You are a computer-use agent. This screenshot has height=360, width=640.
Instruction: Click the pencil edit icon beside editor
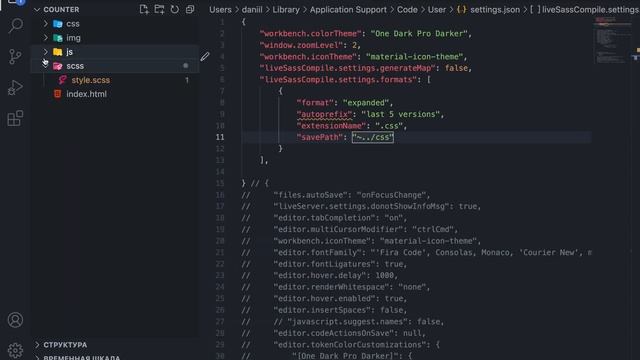coord(205,57)
